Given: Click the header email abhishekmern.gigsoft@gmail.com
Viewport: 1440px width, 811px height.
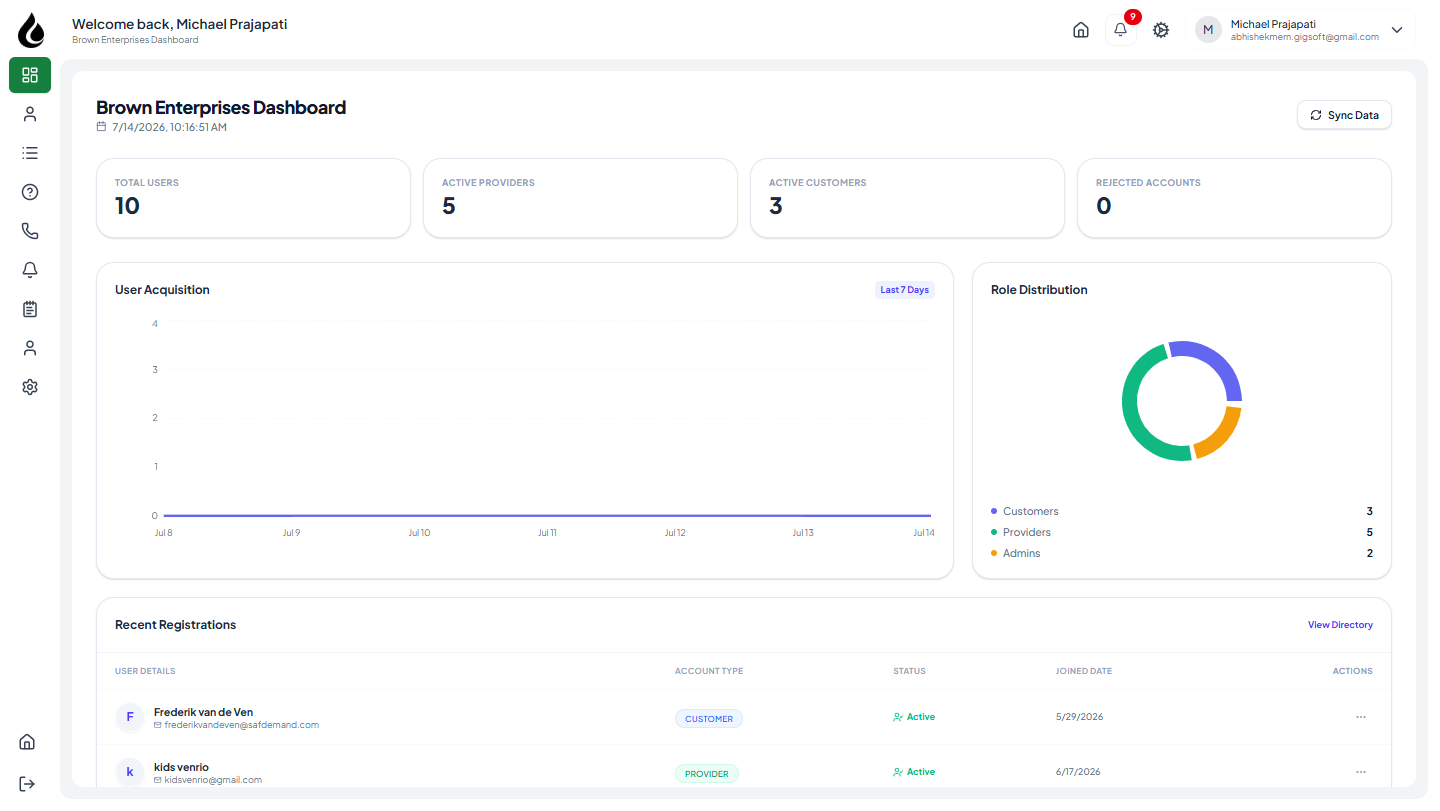Looking at the screenshot, I should point(1305,37).
